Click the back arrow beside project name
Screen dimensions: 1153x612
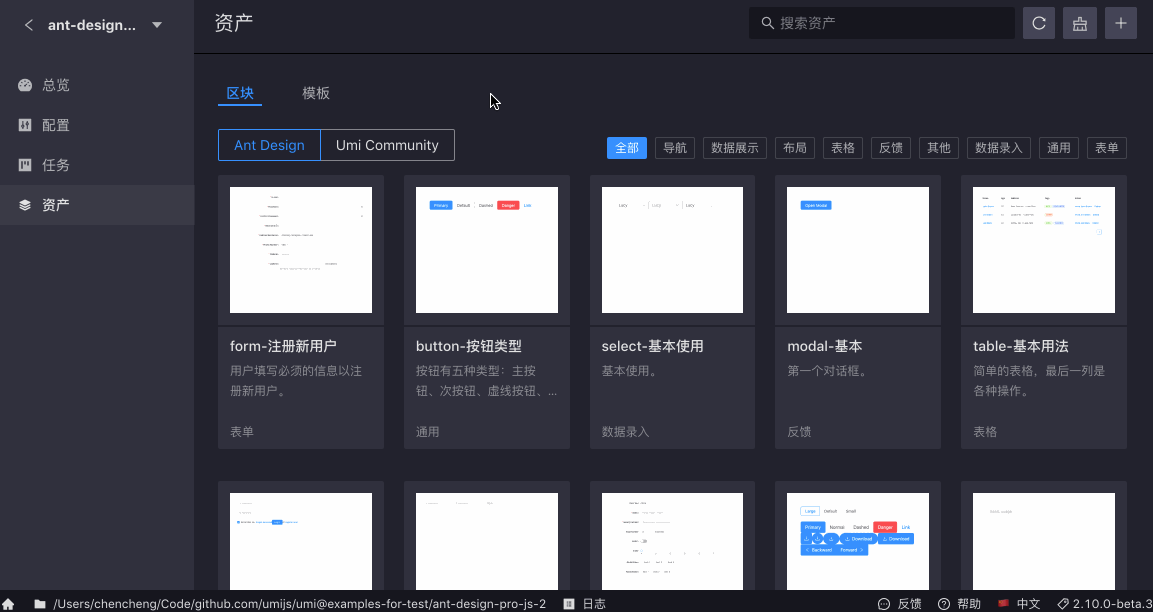pos(29,25)
